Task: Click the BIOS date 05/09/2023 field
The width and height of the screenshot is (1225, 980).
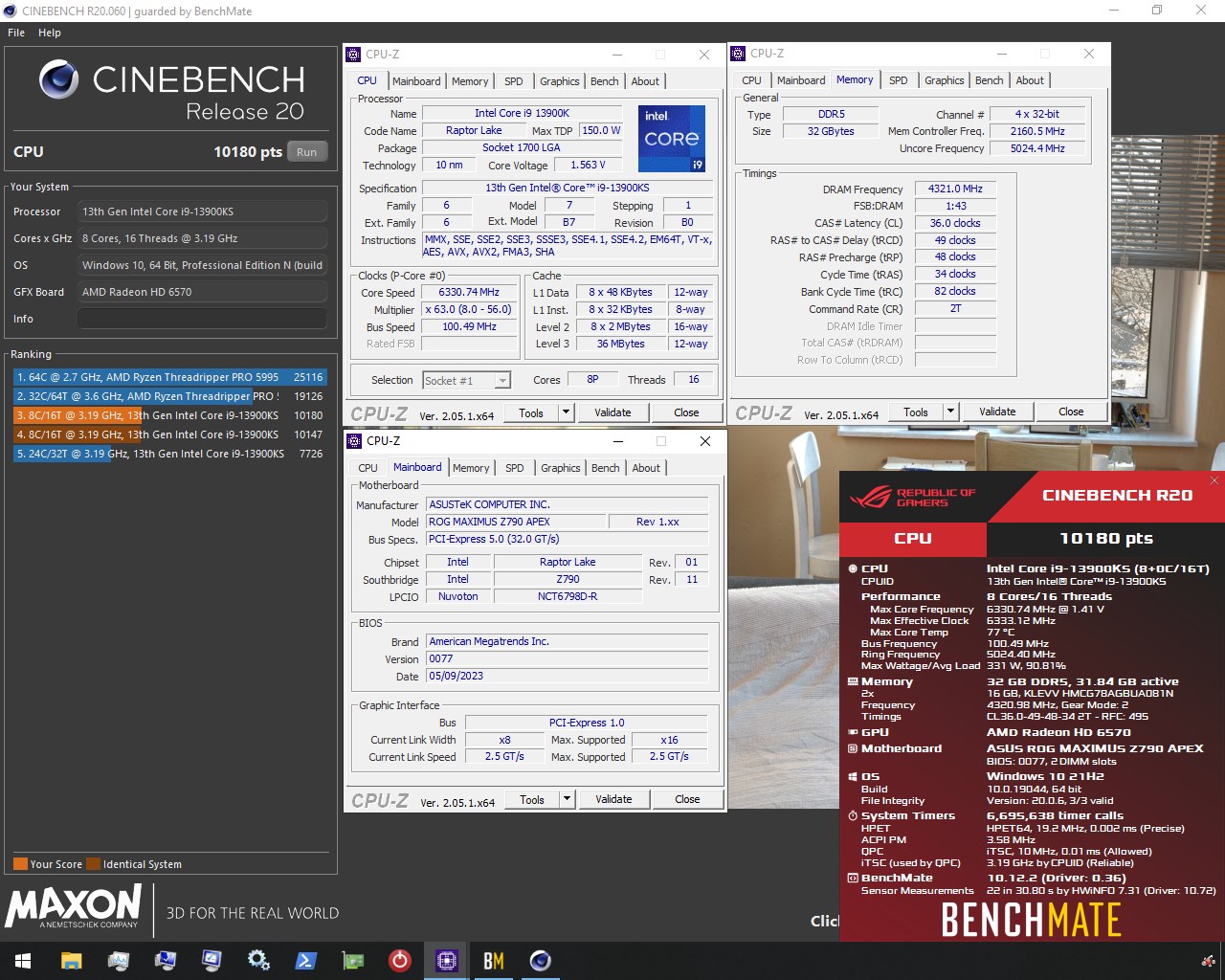Action: point(567,676)
